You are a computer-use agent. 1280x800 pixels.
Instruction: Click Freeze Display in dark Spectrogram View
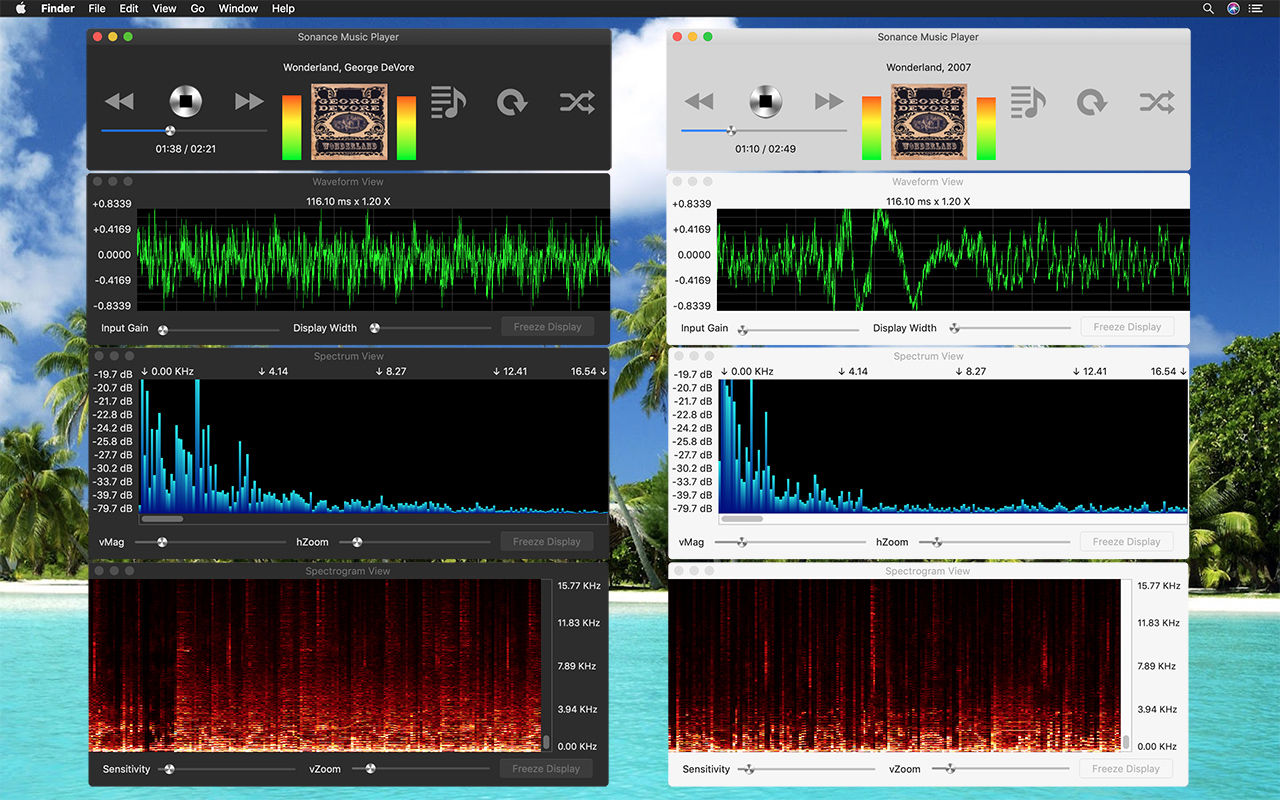coord(547,769)
